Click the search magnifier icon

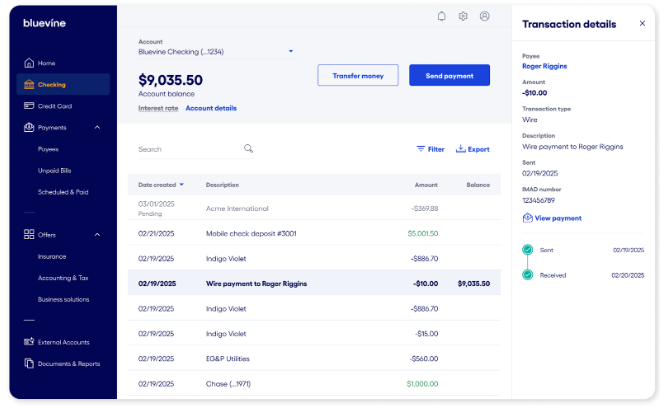[248, 149]
